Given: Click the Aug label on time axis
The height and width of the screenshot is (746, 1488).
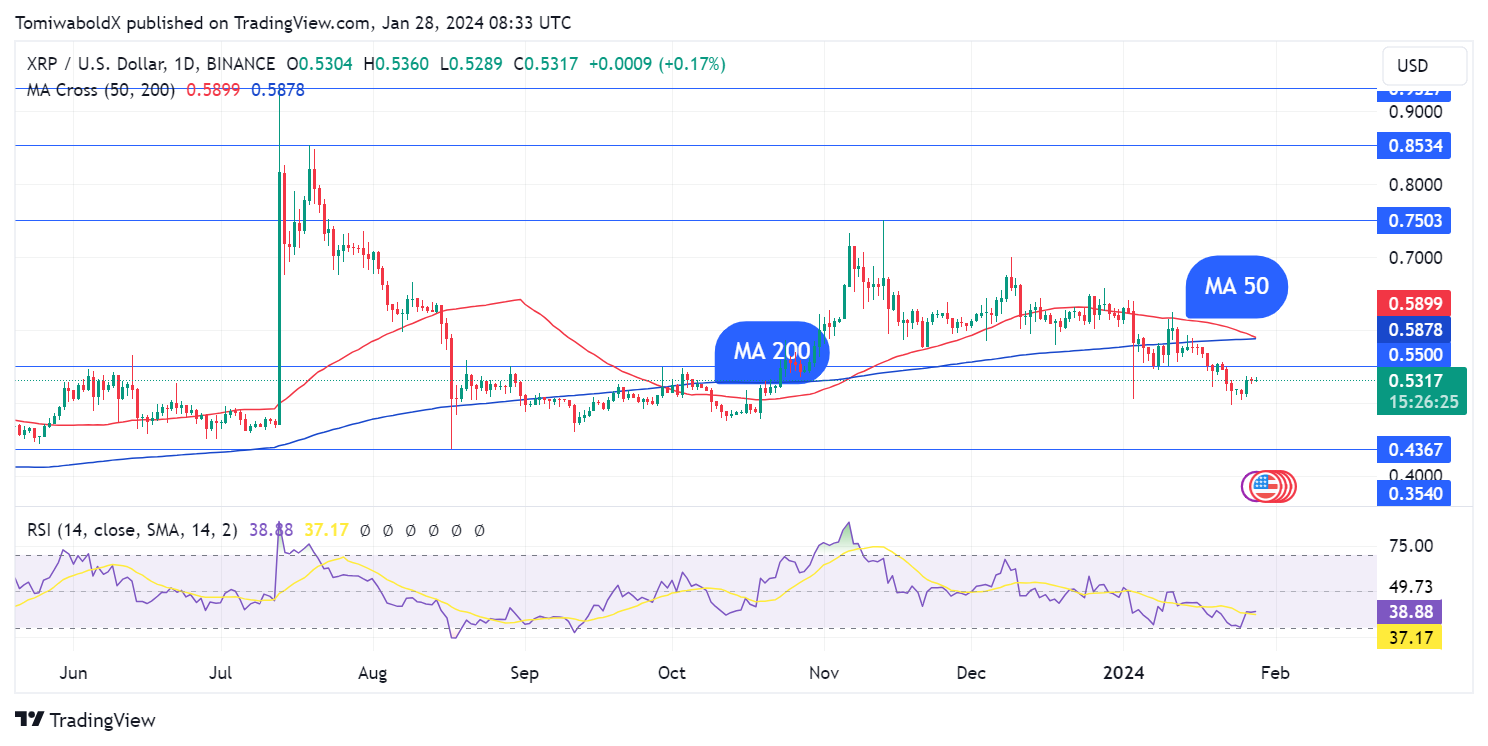Looking at the screenshot, I should [373, 673].
